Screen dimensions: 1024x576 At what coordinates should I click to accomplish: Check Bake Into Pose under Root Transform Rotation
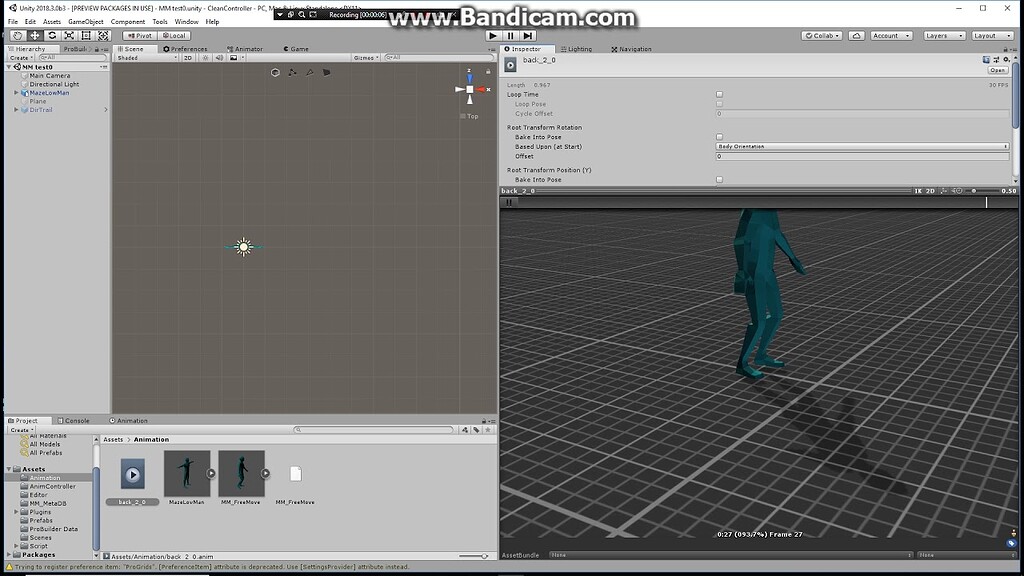tap(717, 135)
